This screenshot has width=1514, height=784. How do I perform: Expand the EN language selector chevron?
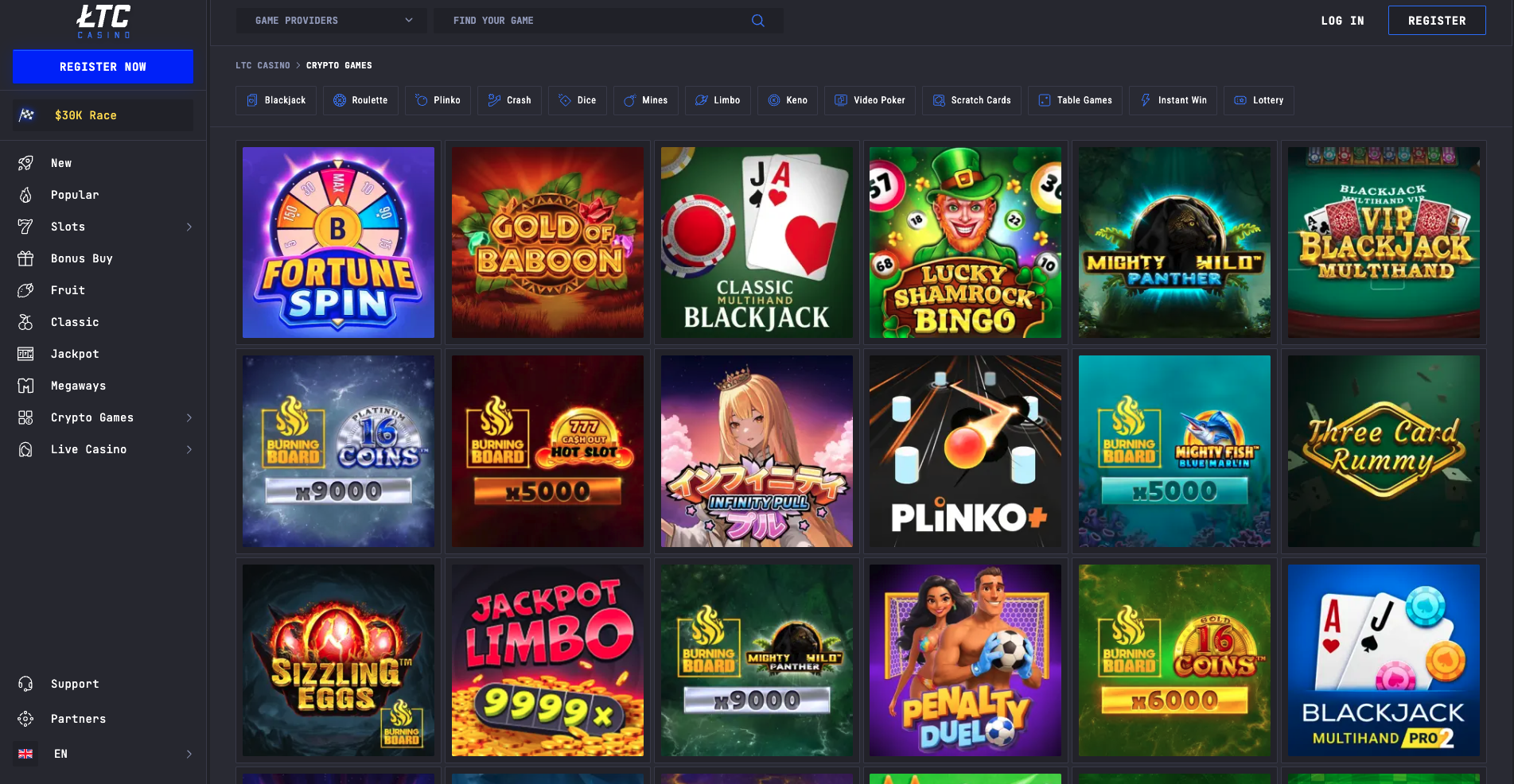(189, 754)
